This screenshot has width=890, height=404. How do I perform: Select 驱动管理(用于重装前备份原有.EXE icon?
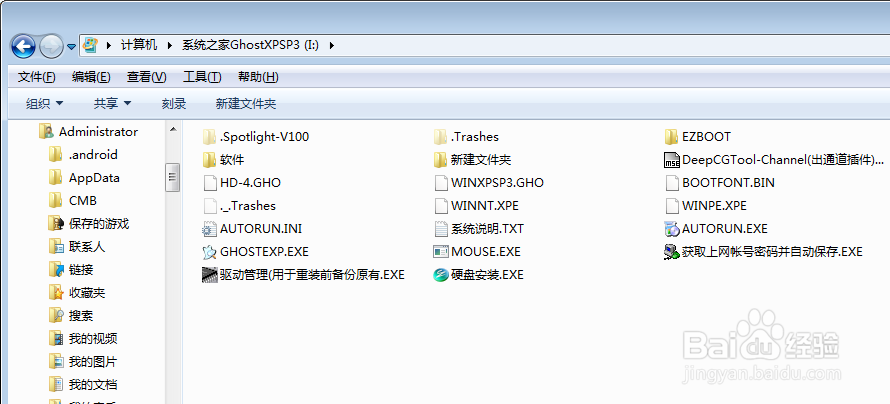(210, 275)
